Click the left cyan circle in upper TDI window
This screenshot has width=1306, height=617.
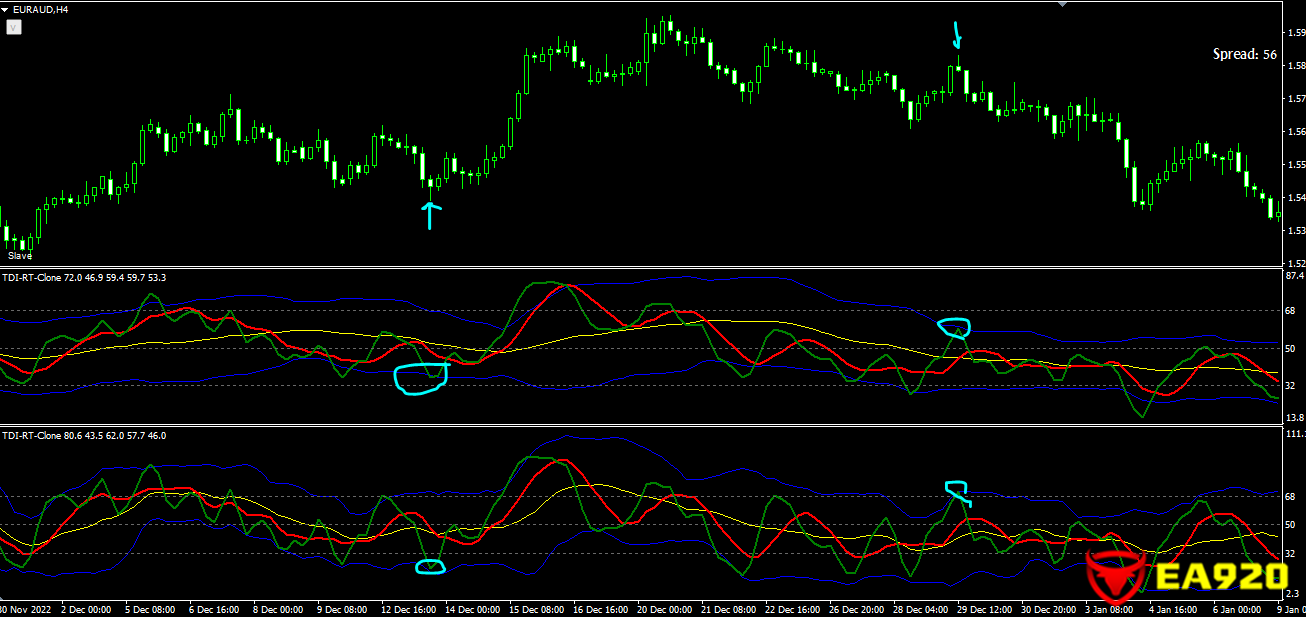click(420, 379)
